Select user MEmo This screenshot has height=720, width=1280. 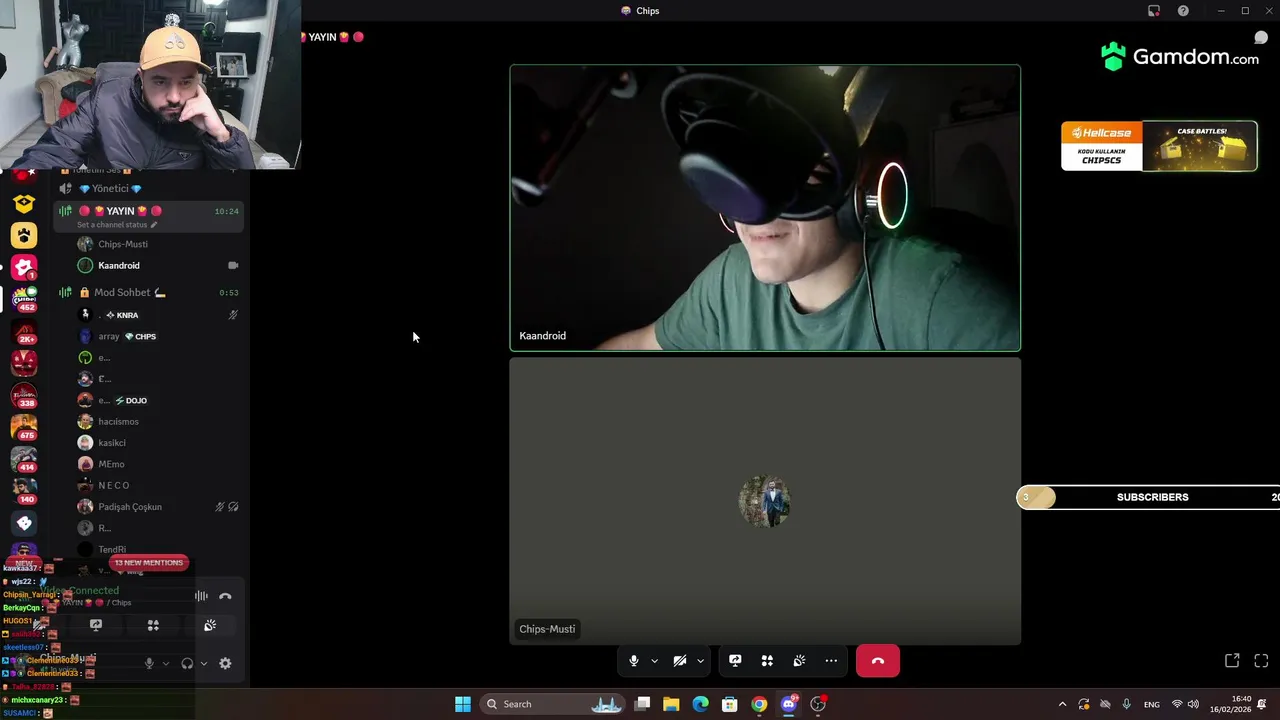point(111,464)
